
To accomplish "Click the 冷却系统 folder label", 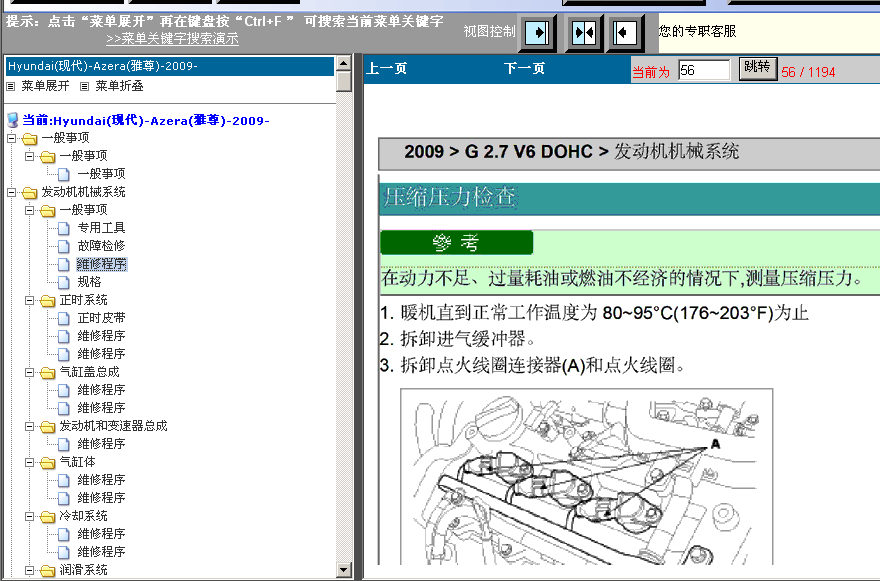I will click(83, 515).
